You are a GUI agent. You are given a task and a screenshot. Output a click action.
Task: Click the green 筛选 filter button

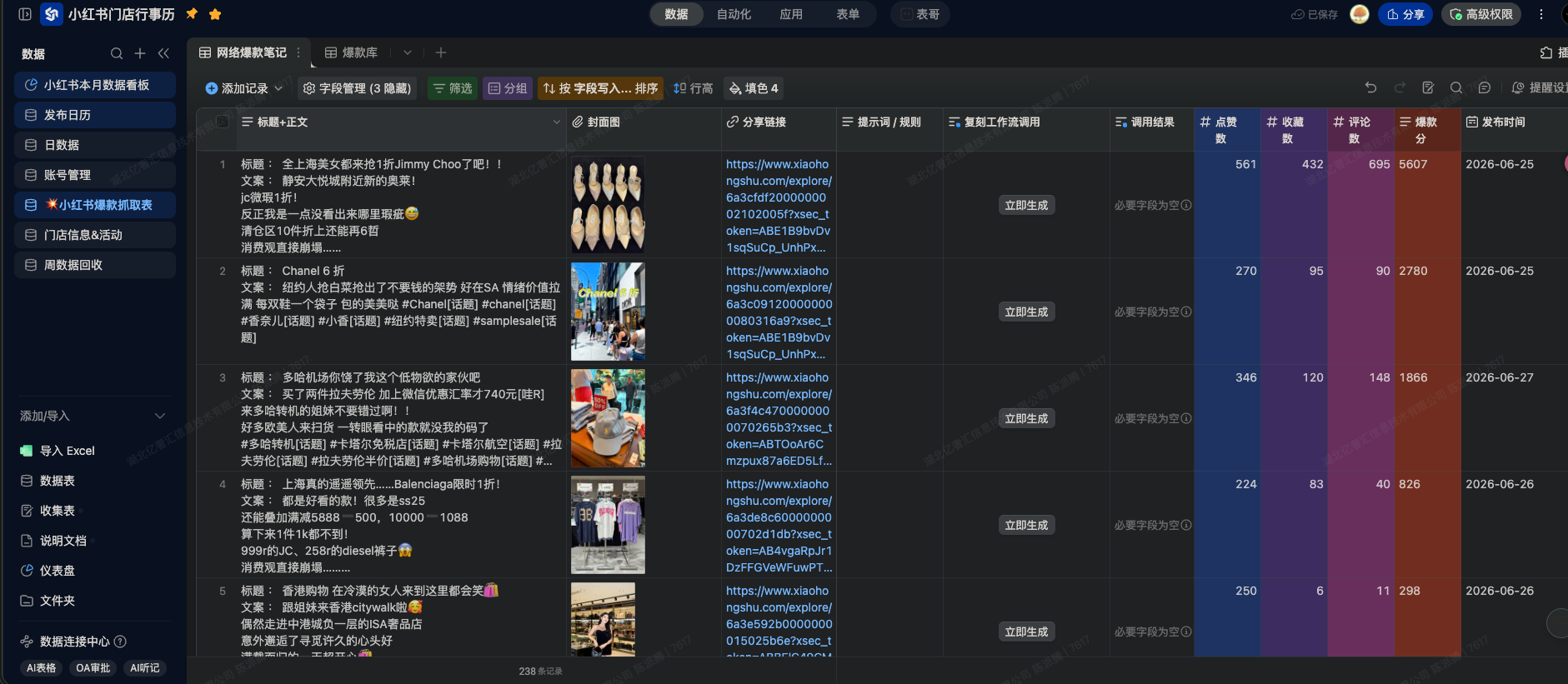point(453,88)
